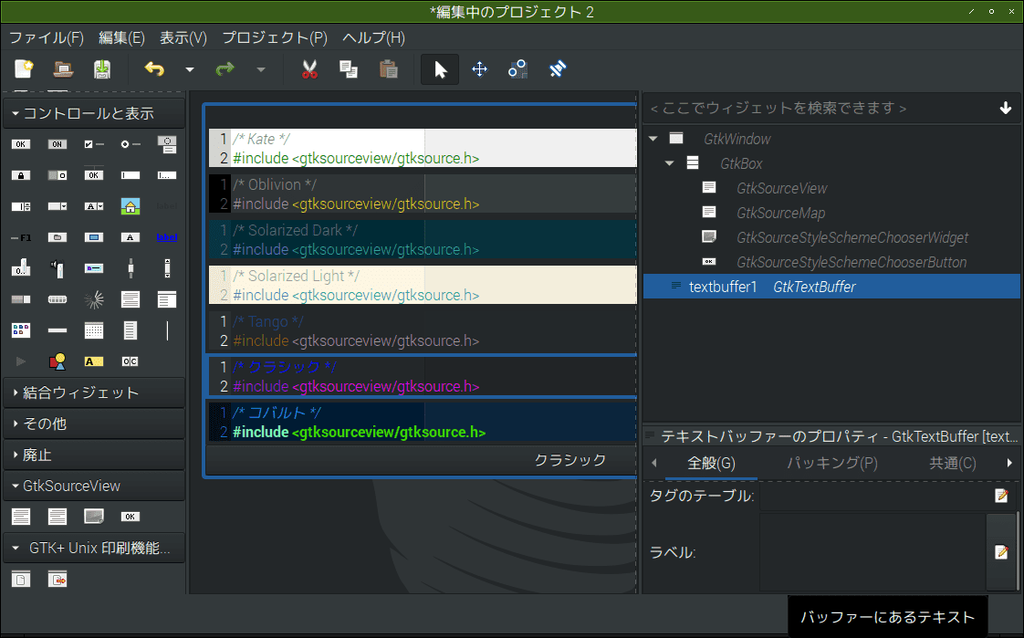This screenshot has height=638, width=1024.
Task: Click the widget search down-arrow button
Action: [x=1005, y=108]
